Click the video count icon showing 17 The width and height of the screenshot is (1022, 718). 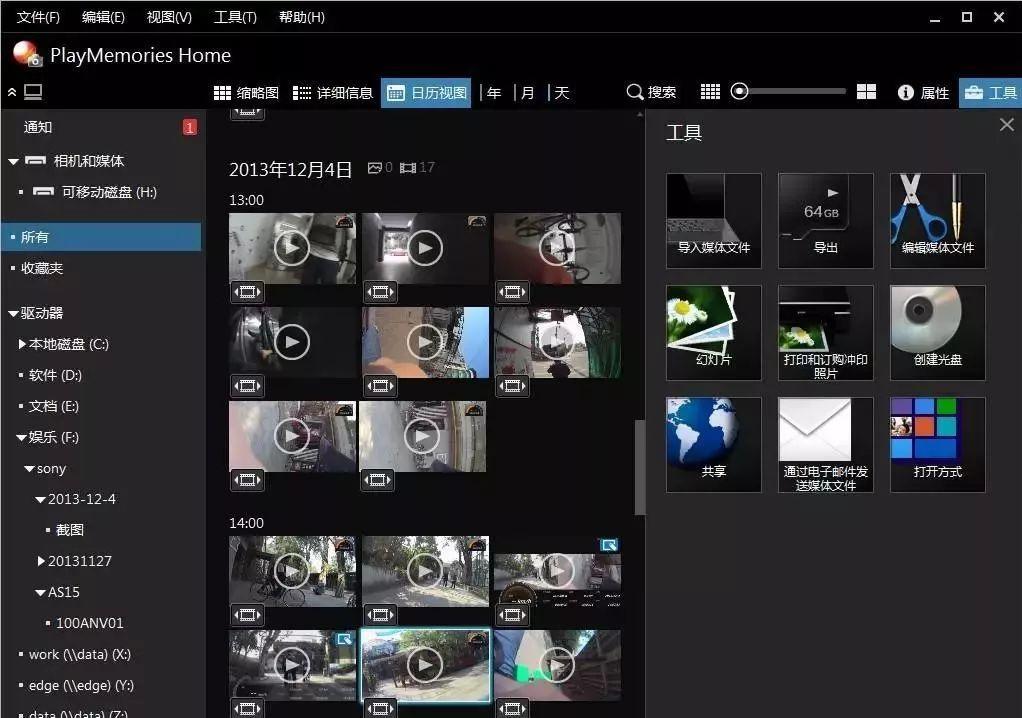pos(408,168)
